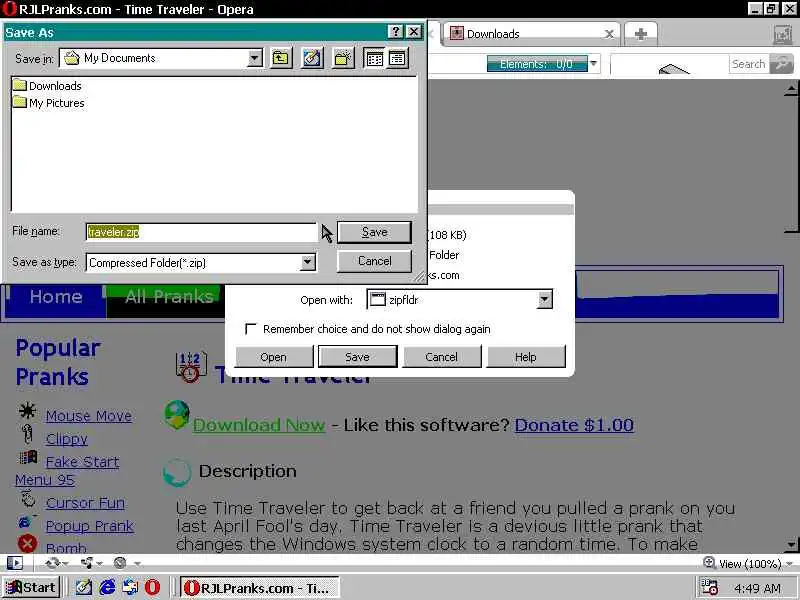Viewport: 800px width, 600px height.
Task: Switch to Details view in Save As
Action: point(397,58)
